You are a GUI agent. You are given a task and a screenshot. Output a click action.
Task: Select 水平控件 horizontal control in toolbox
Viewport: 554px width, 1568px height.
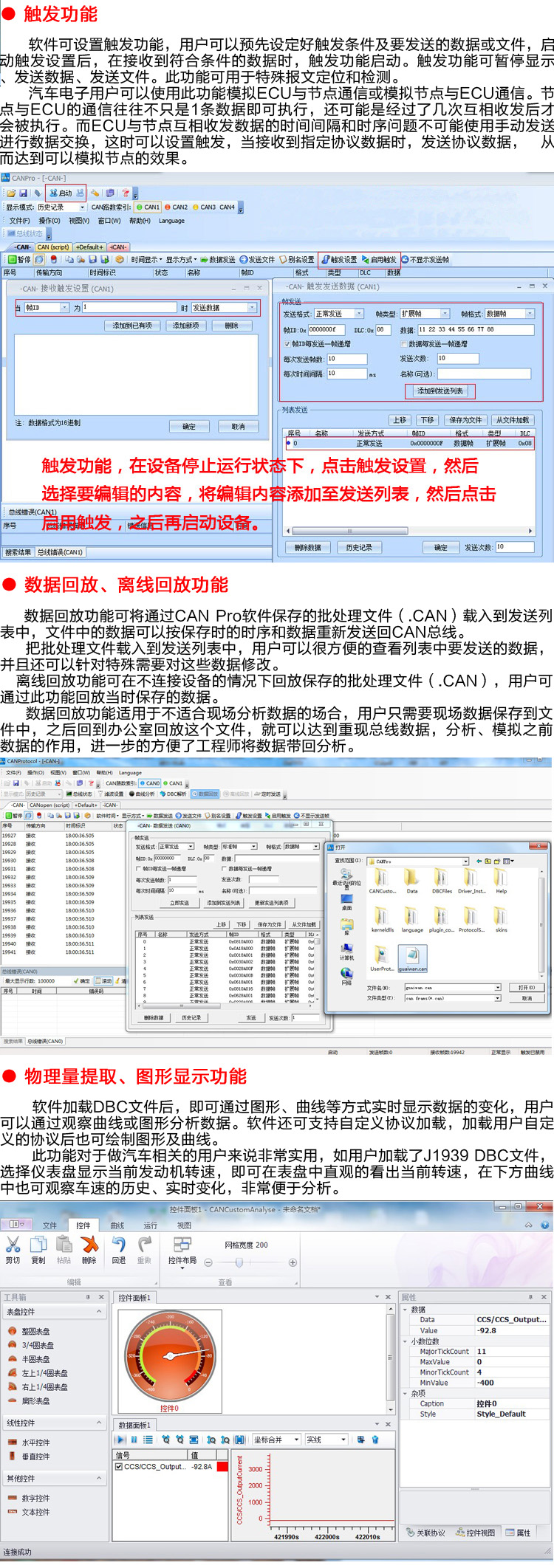(x=30, y=1442)
